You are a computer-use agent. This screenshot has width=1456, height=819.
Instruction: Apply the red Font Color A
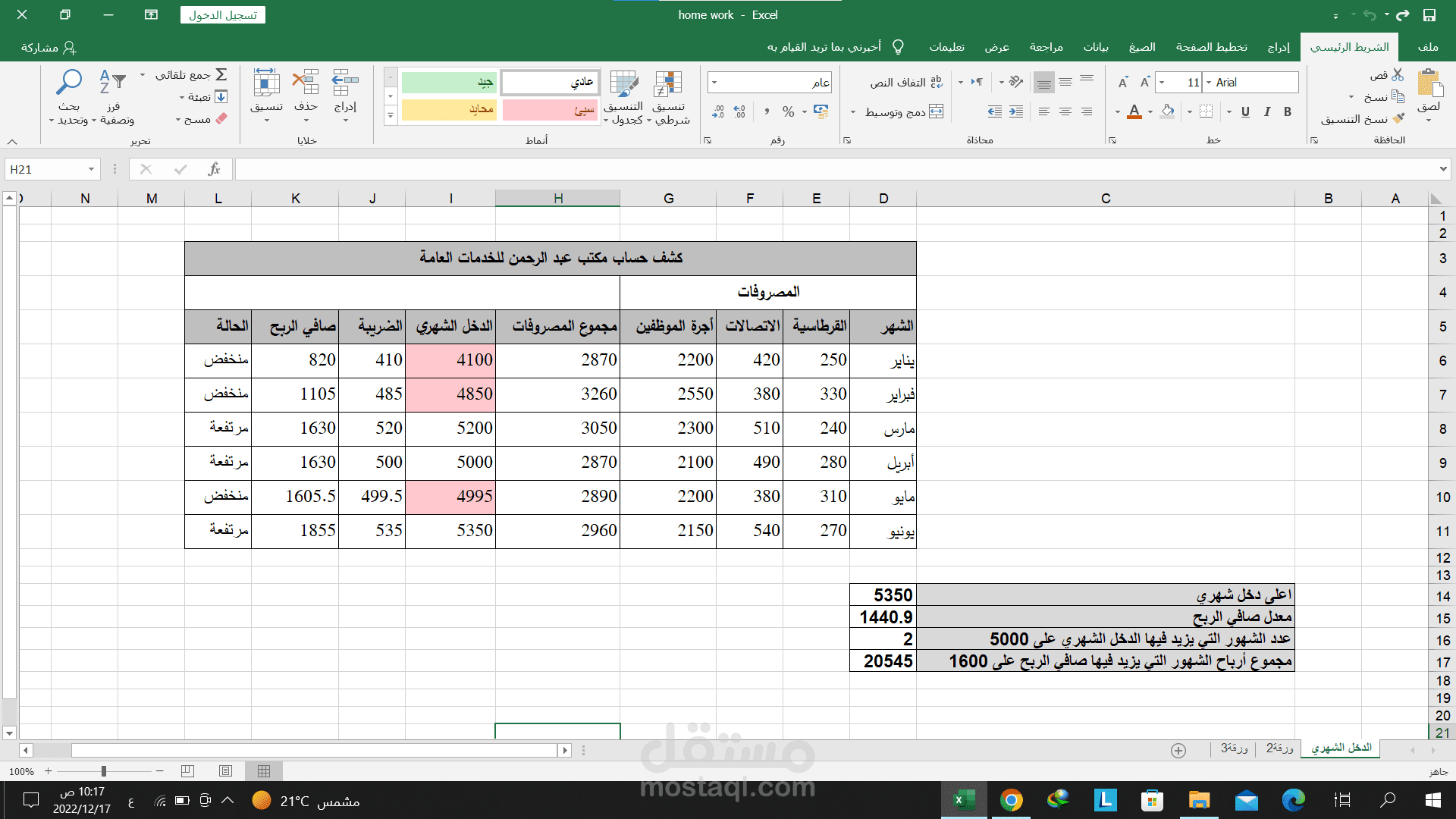pos(1134,111)
